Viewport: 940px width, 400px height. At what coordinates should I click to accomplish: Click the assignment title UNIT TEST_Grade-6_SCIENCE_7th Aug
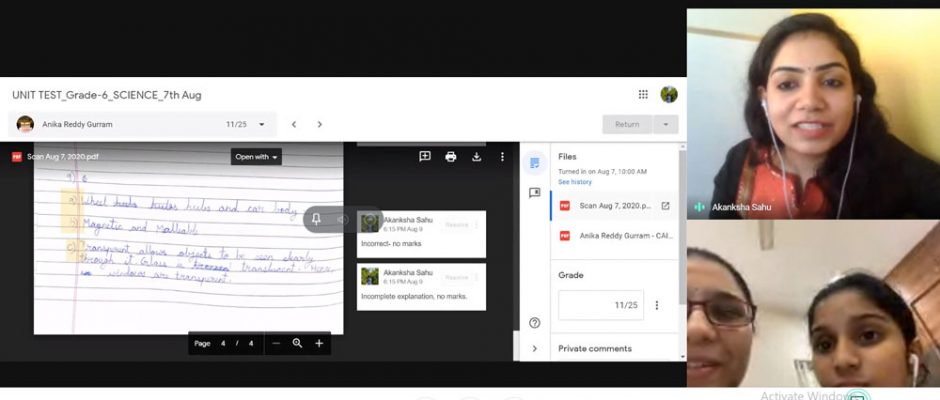click(107, 95)
